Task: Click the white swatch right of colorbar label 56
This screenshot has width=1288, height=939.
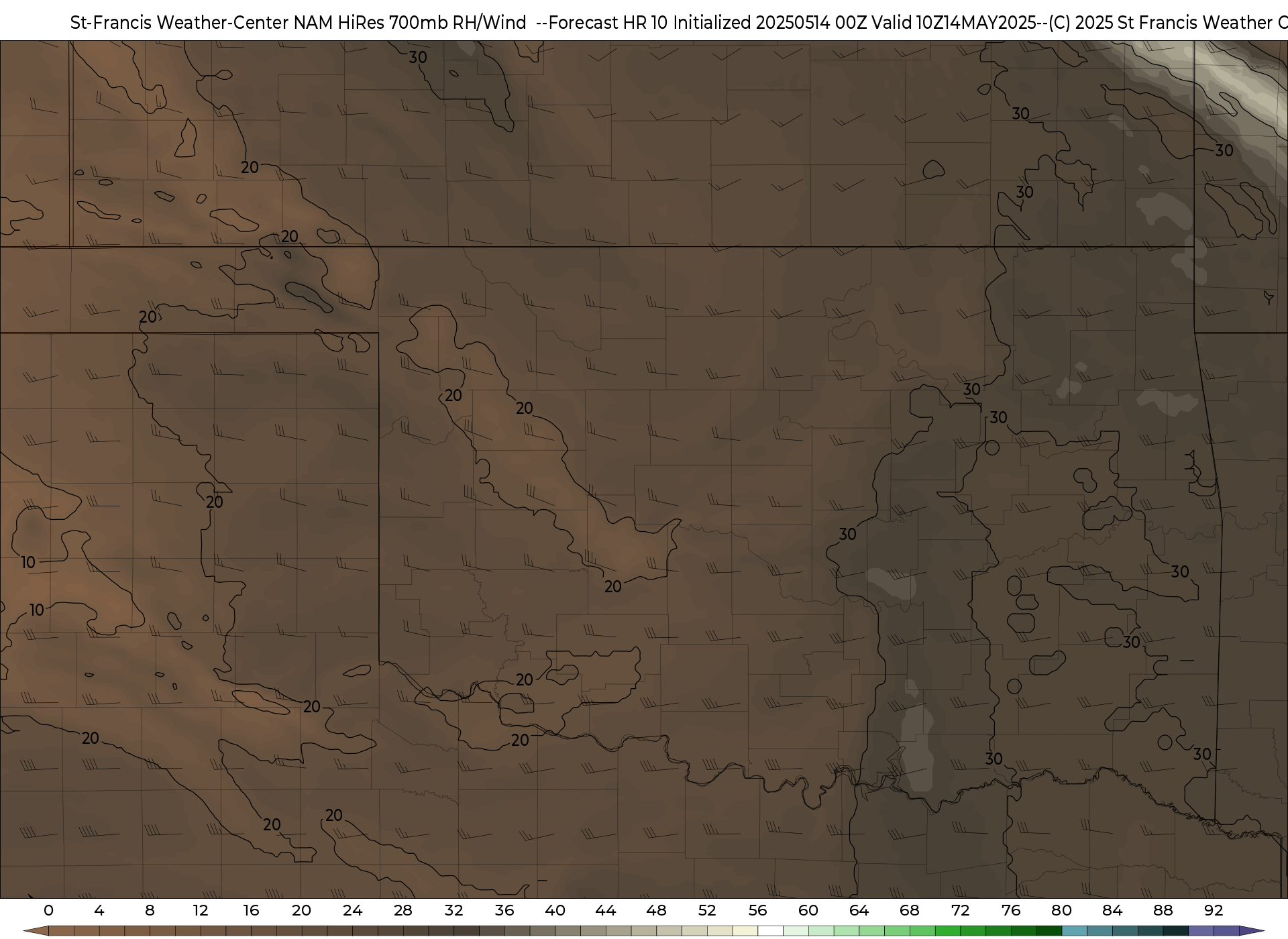Action: [771, 931]
